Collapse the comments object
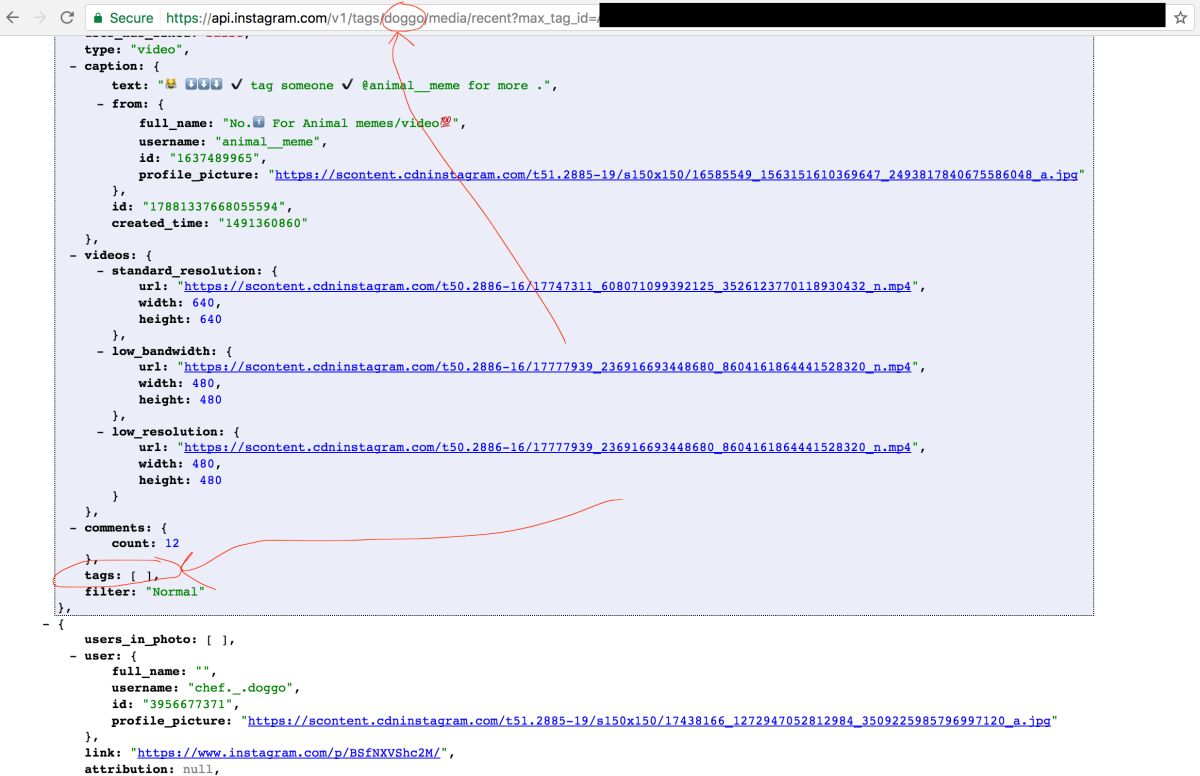Screen dimensions: 1200x776 coord(74,527)
